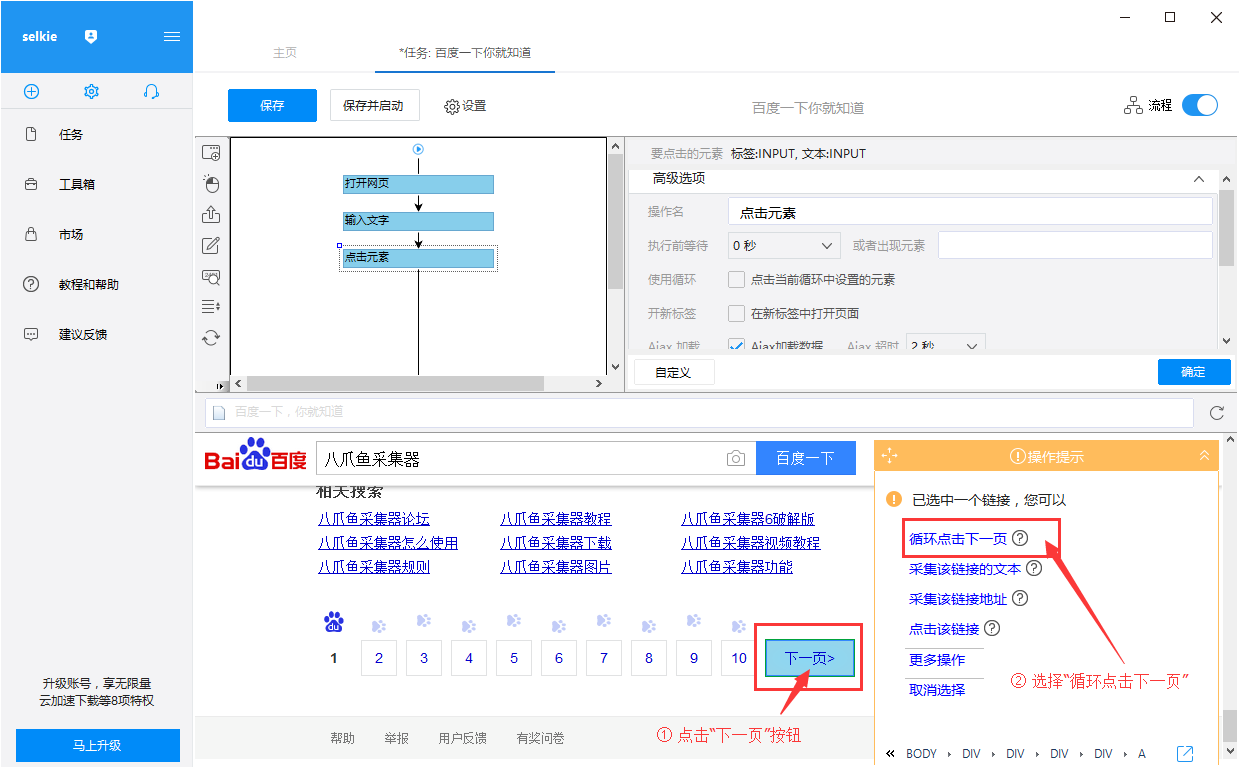Select the Extract Data tool icon

click(211, 215)
